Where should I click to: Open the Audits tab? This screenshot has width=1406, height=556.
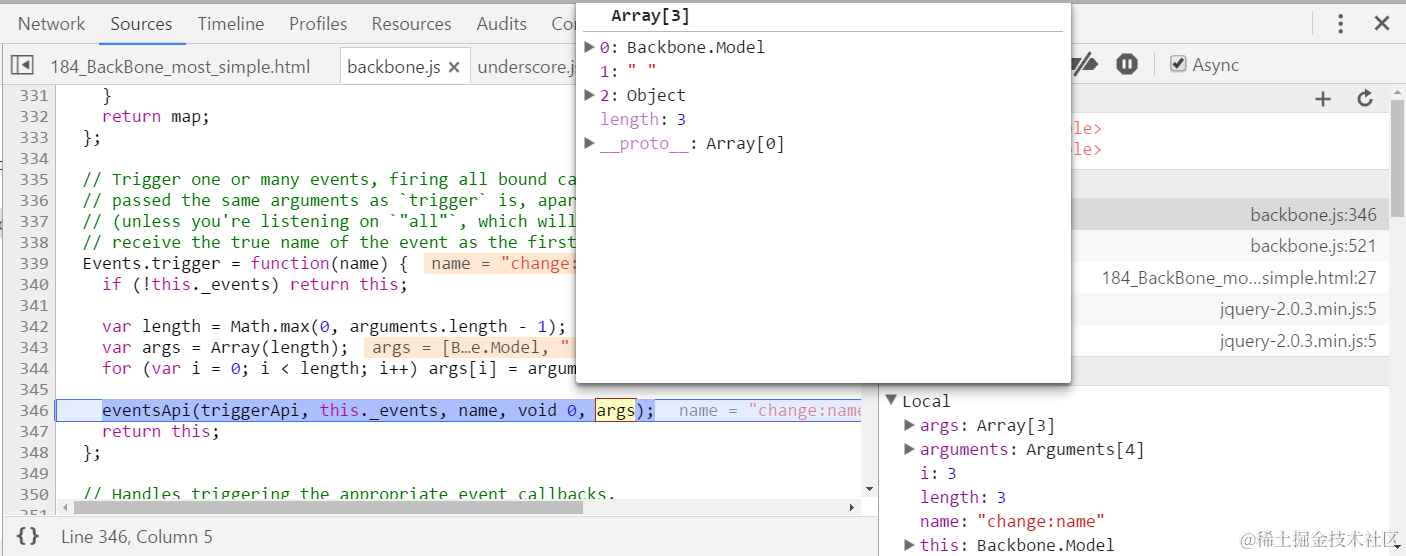[501, 23]
